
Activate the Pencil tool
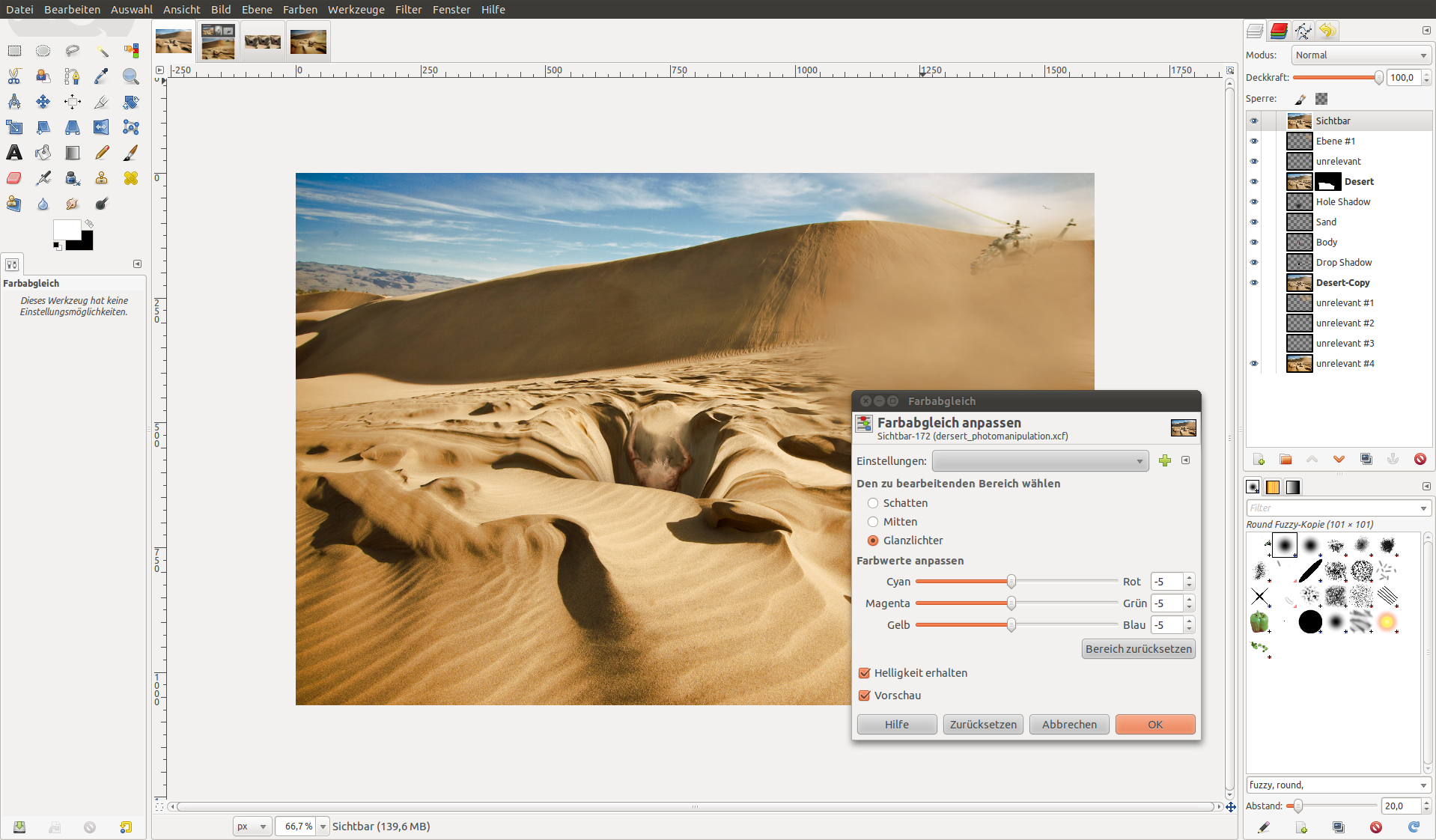point(102,153)
